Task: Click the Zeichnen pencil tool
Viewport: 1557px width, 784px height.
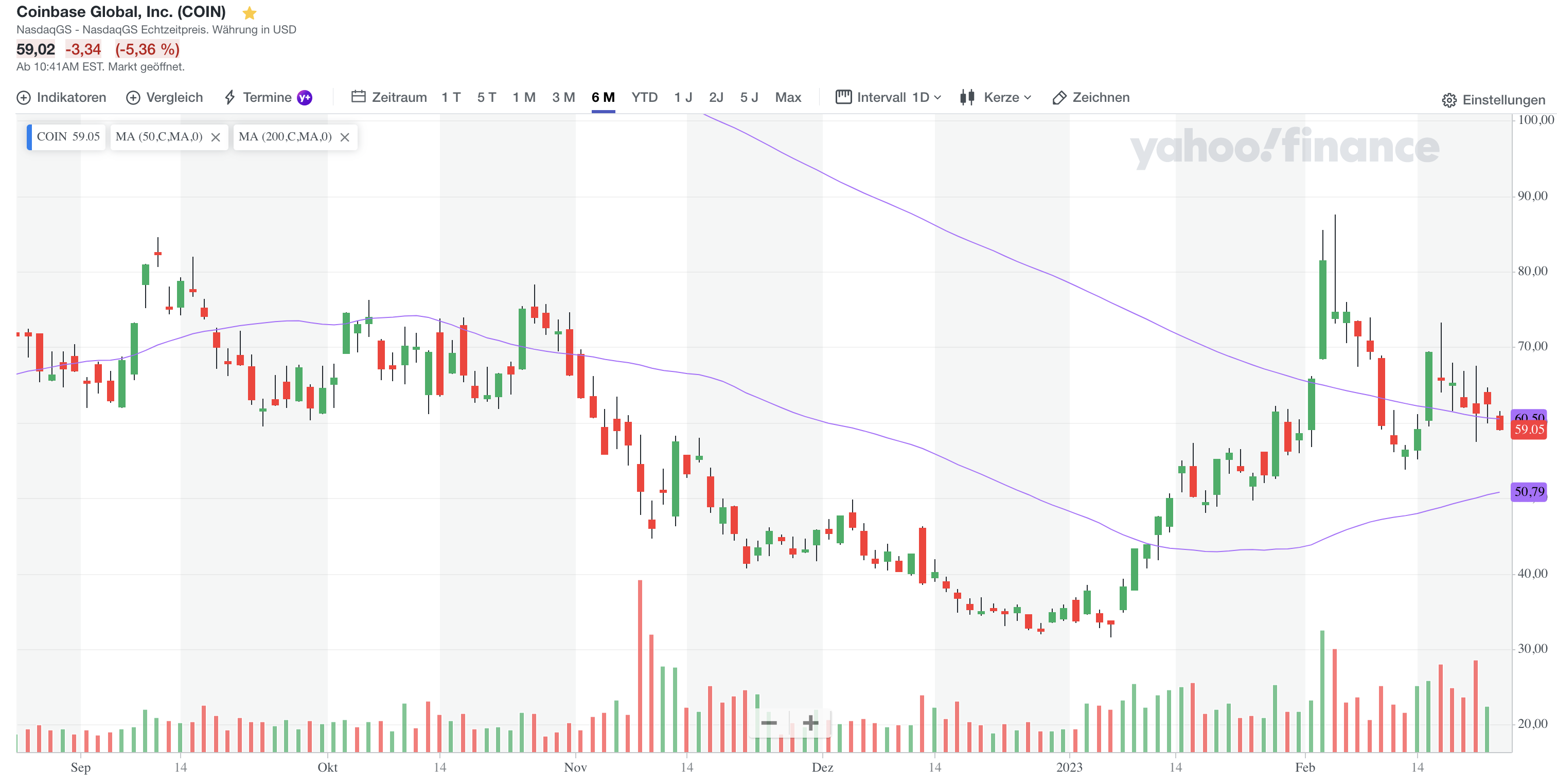Action: point(1059,98)
